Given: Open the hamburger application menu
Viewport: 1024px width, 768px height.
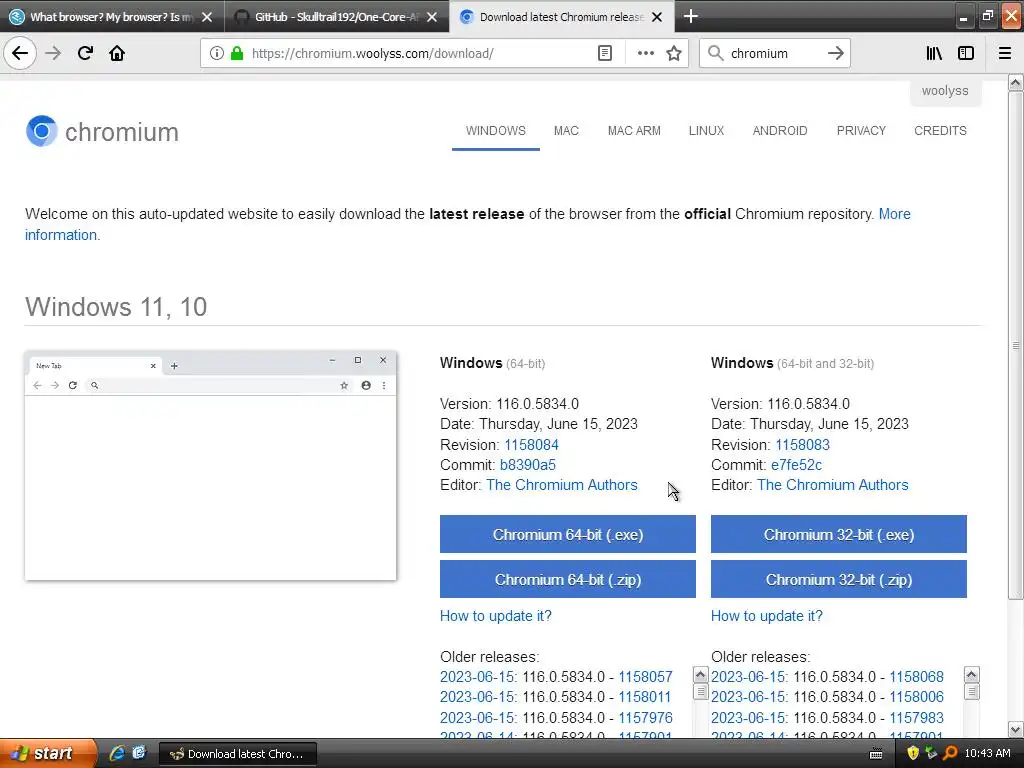Looking at the screenshot, I should [x=1005, y=53].
